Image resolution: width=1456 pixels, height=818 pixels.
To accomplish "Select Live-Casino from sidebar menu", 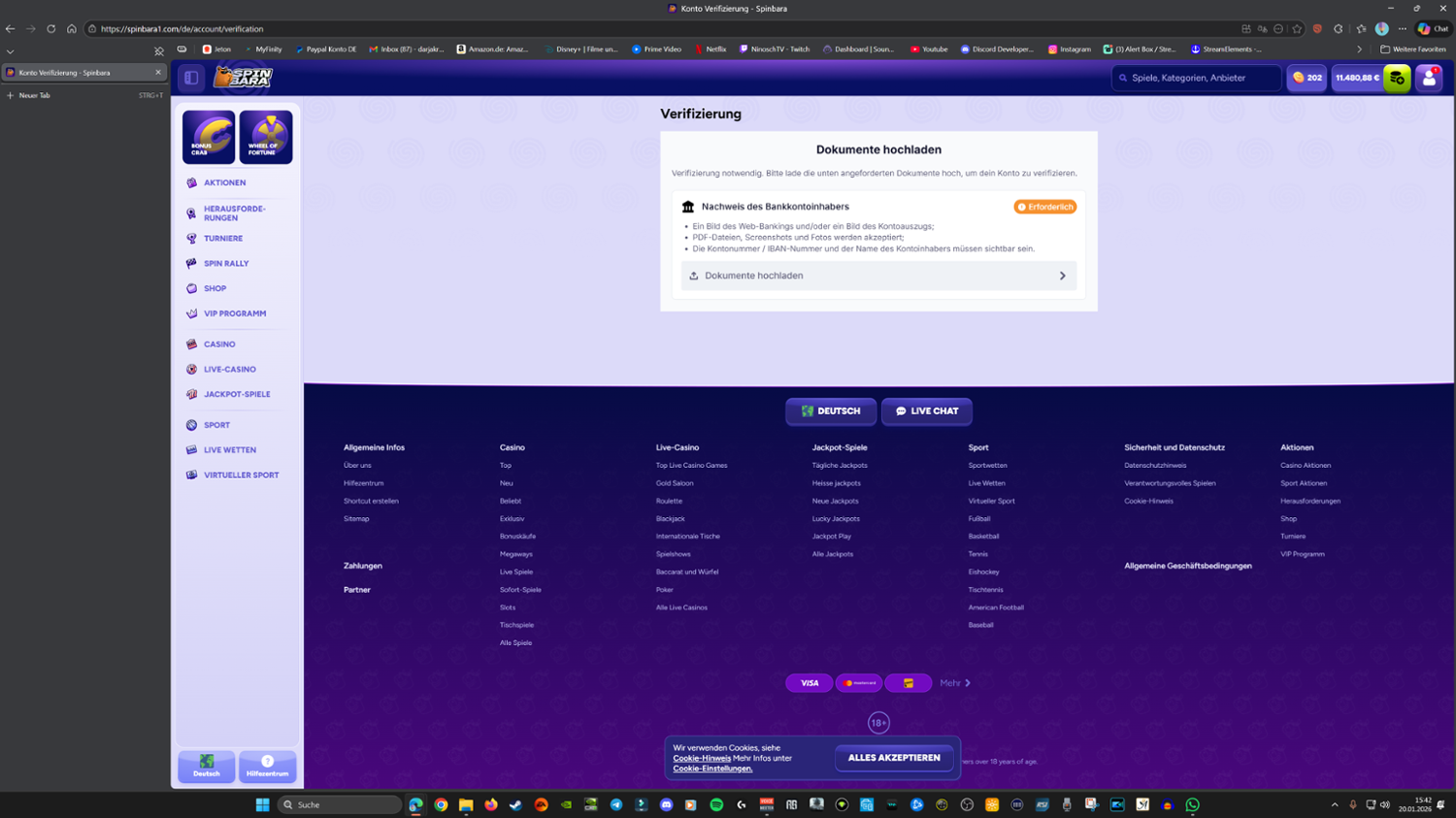I will (229, 370).
